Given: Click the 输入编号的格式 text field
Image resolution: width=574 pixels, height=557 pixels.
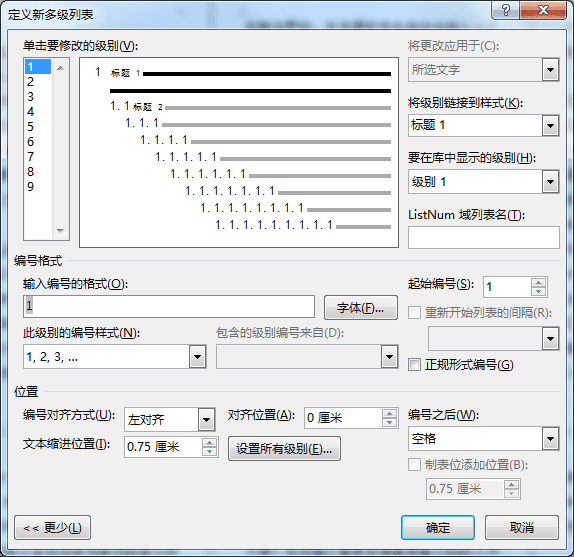Looking at the screenshot, I should [169, 306].
